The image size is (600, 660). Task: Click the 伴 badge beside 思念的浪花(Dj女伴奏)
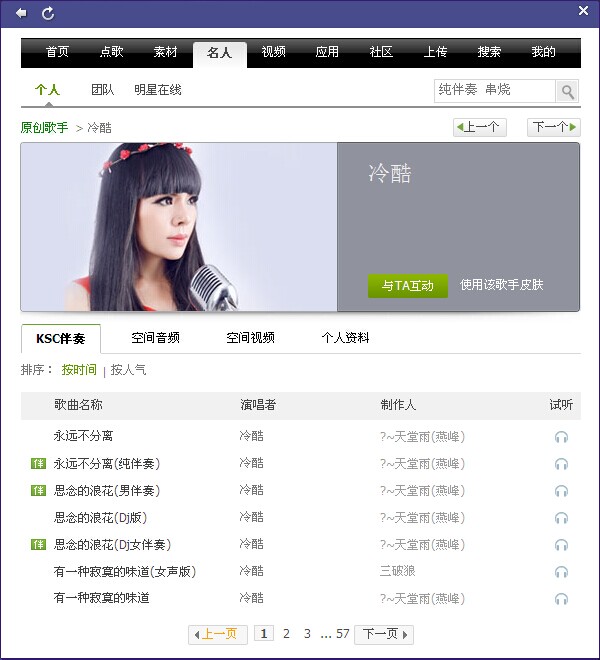click(38, 545)
